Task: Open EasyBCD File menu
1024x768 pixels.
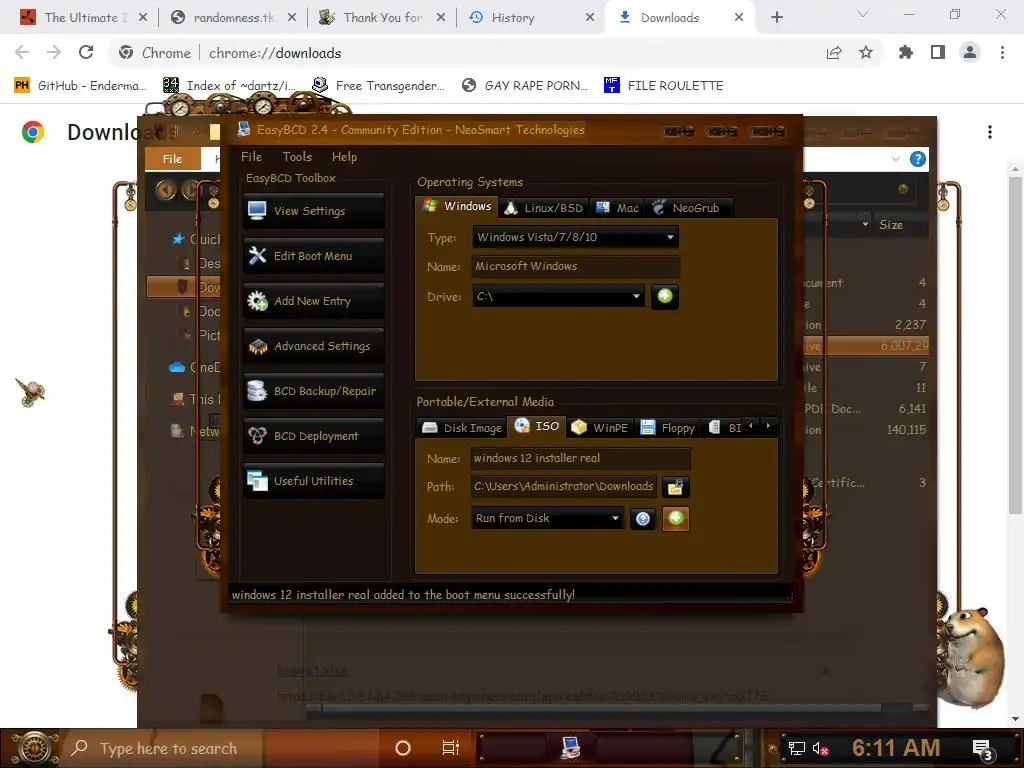Action: [x=251, y=157]
